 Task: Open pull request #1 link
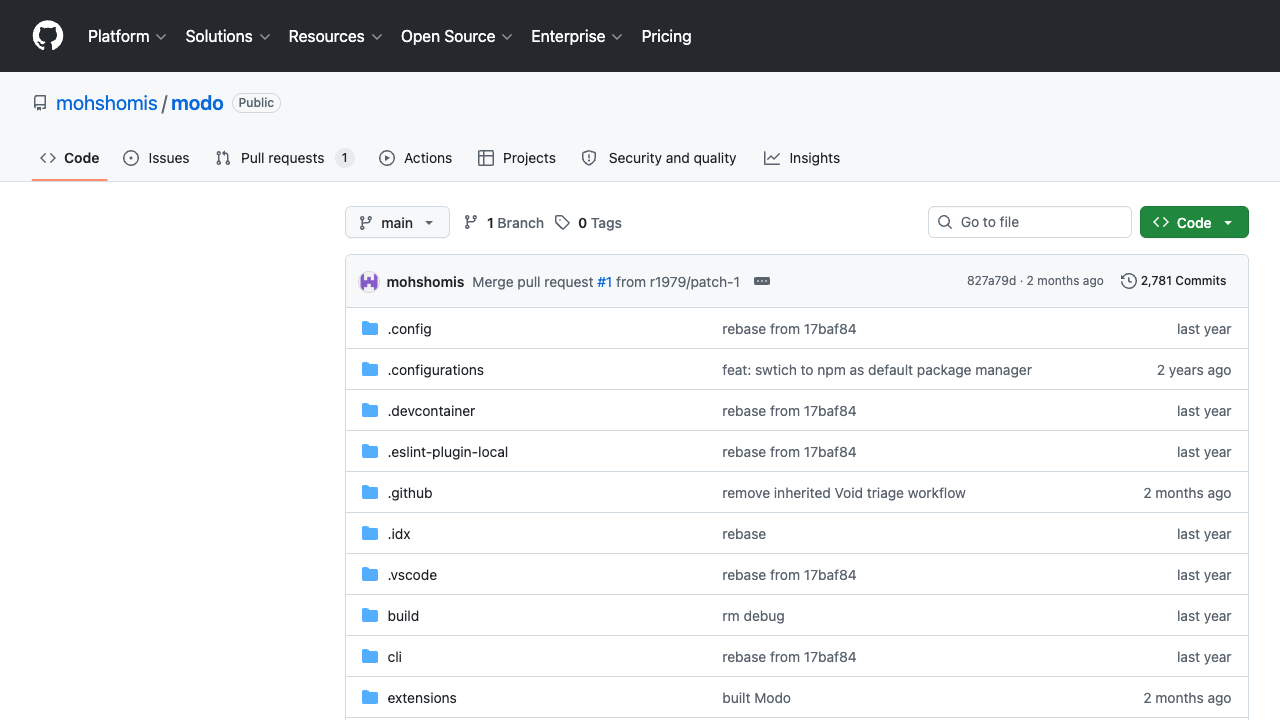point(604,282)
